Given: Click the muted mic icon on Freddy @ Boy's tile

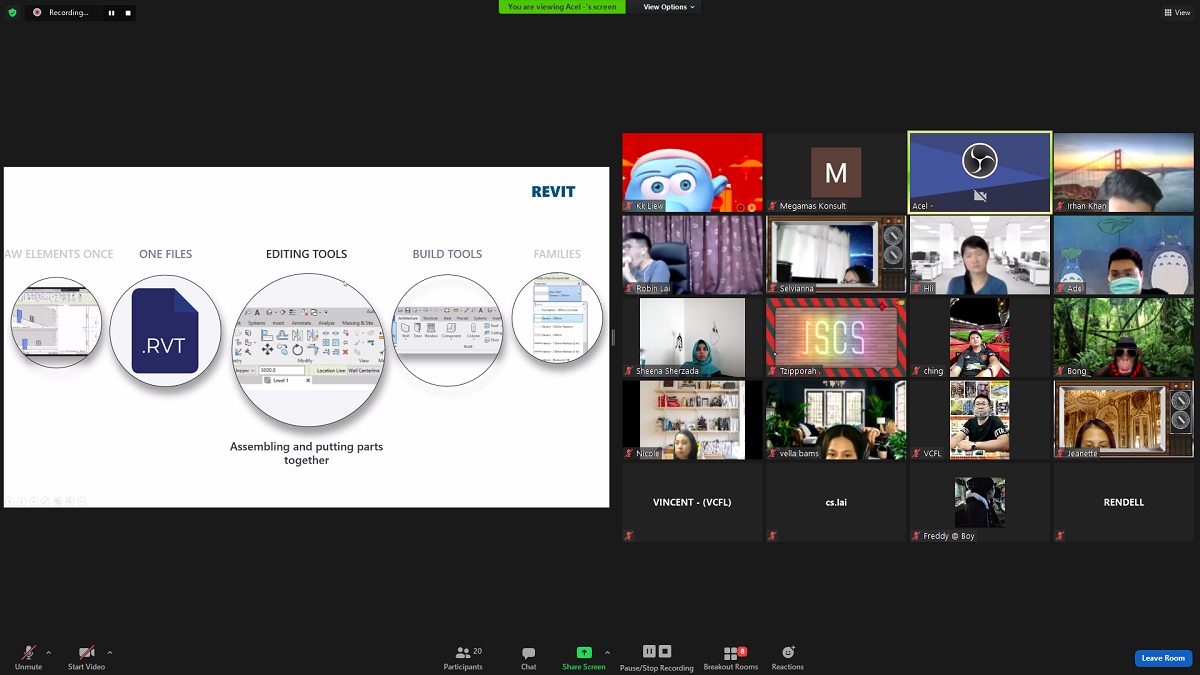Looking at the screenshot, I should [916, 536].
